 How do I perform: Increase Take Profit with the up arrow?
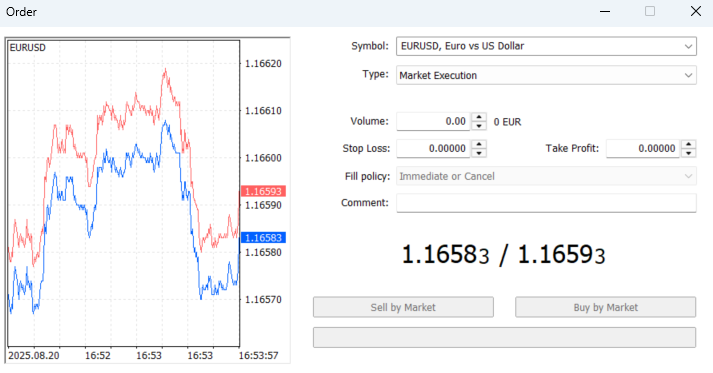(x=688, y=144)
